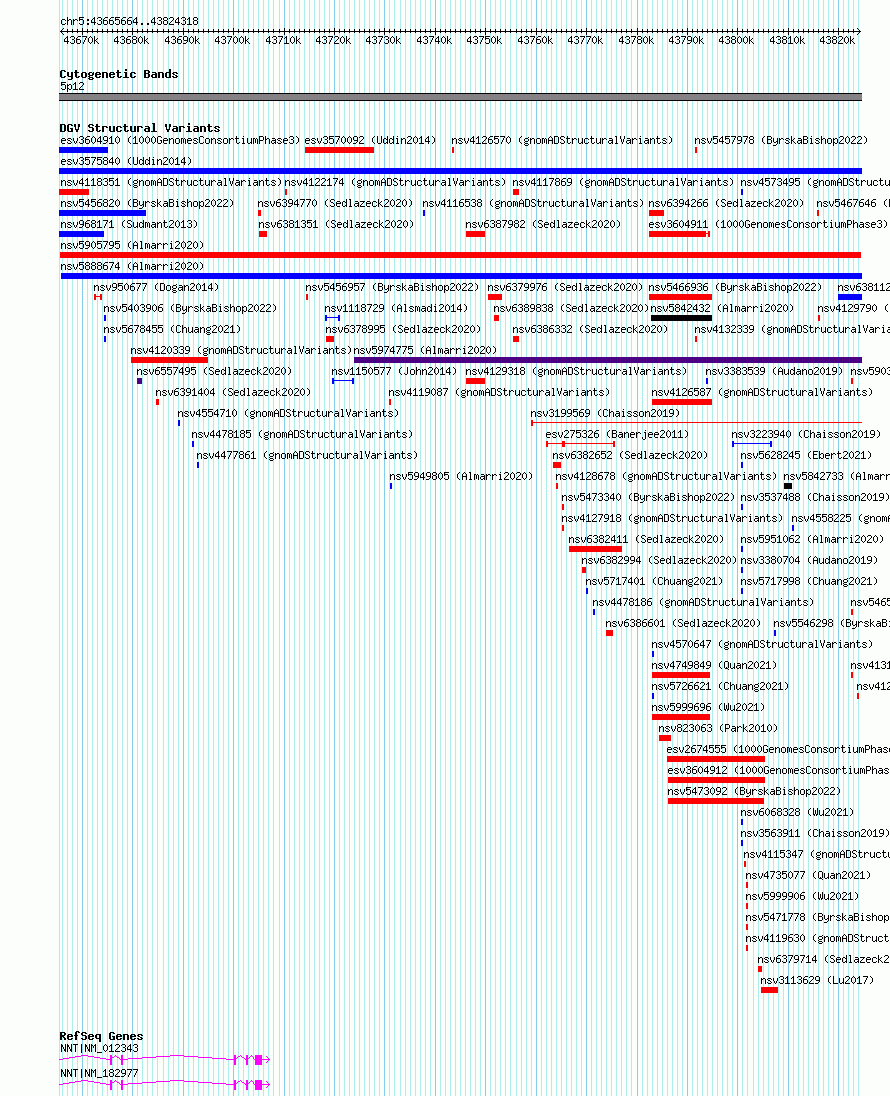Click nsv5473092 (ByrskaBishop2022) label
The image size is (890, 1096).
click(x=754, y=790)
